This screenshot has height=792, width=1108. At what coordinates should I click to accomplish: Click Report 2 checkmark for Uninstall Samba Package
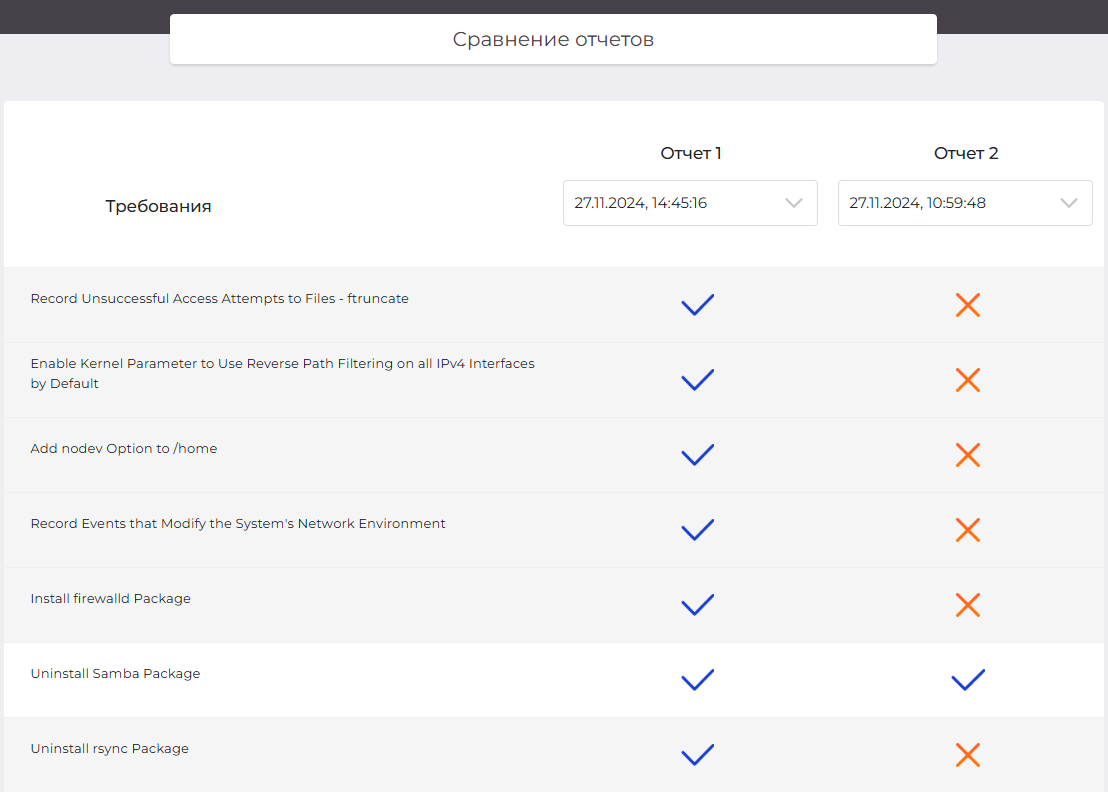968,679
